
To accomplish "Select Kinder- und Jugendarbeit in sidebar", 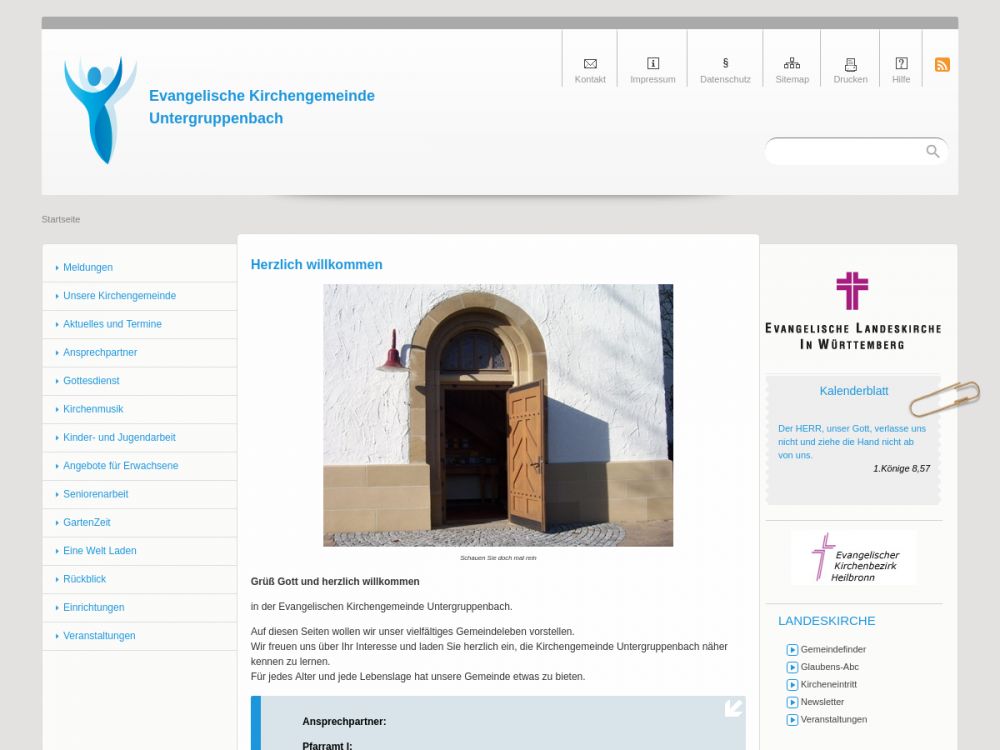I will point(119,438).
